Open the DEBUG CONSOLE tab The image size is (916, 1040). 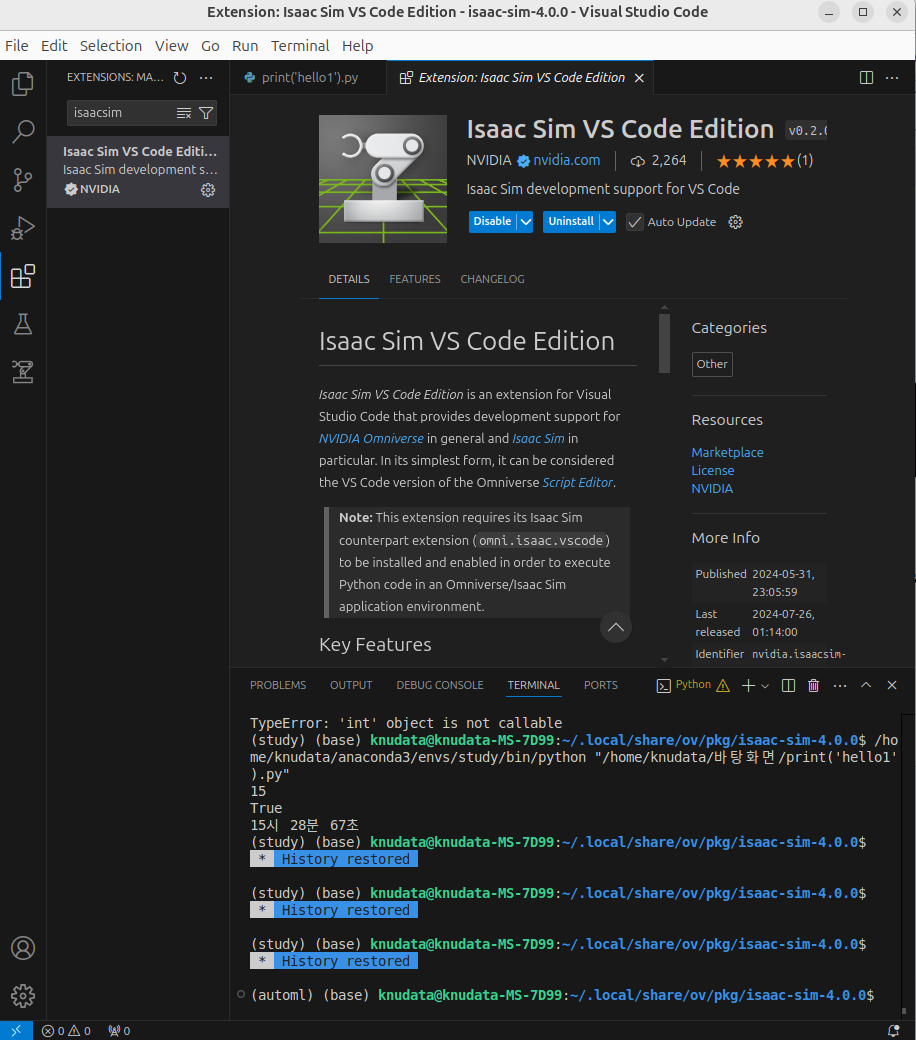click(x=440, y=685)
